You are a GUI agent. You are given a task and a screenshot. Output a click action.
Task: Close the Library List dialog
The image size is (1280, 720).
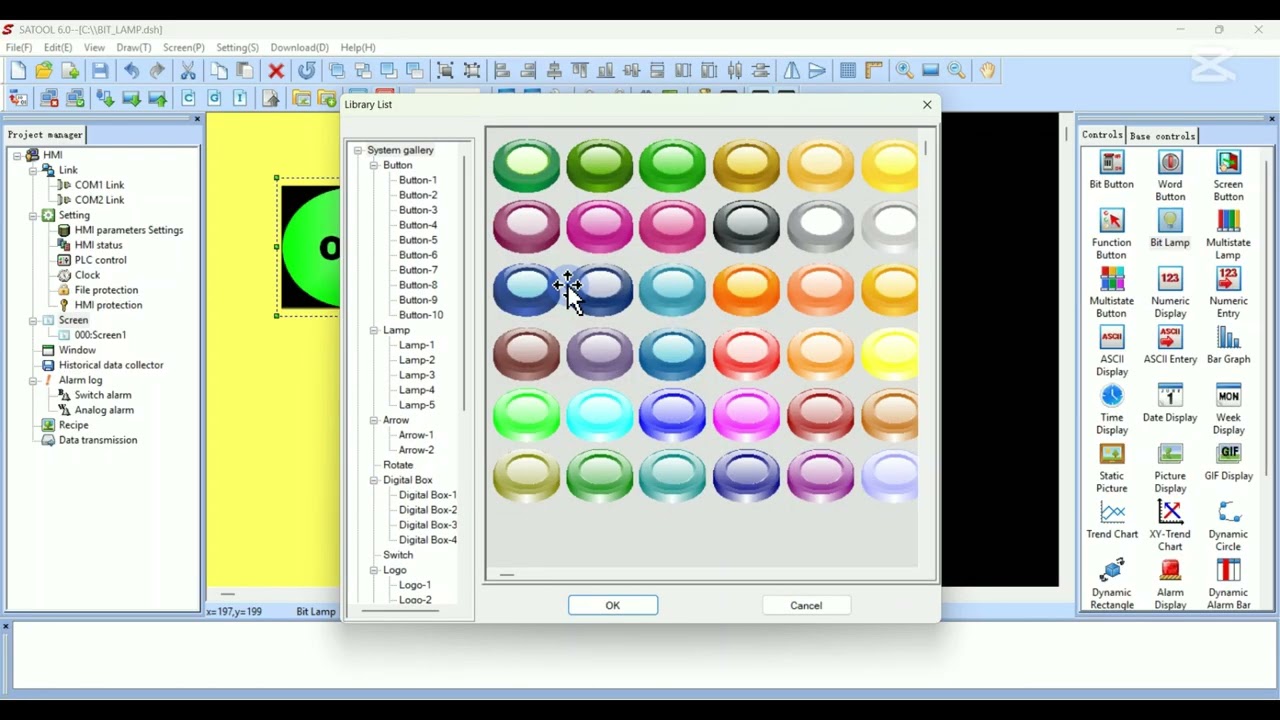point(927,104)
